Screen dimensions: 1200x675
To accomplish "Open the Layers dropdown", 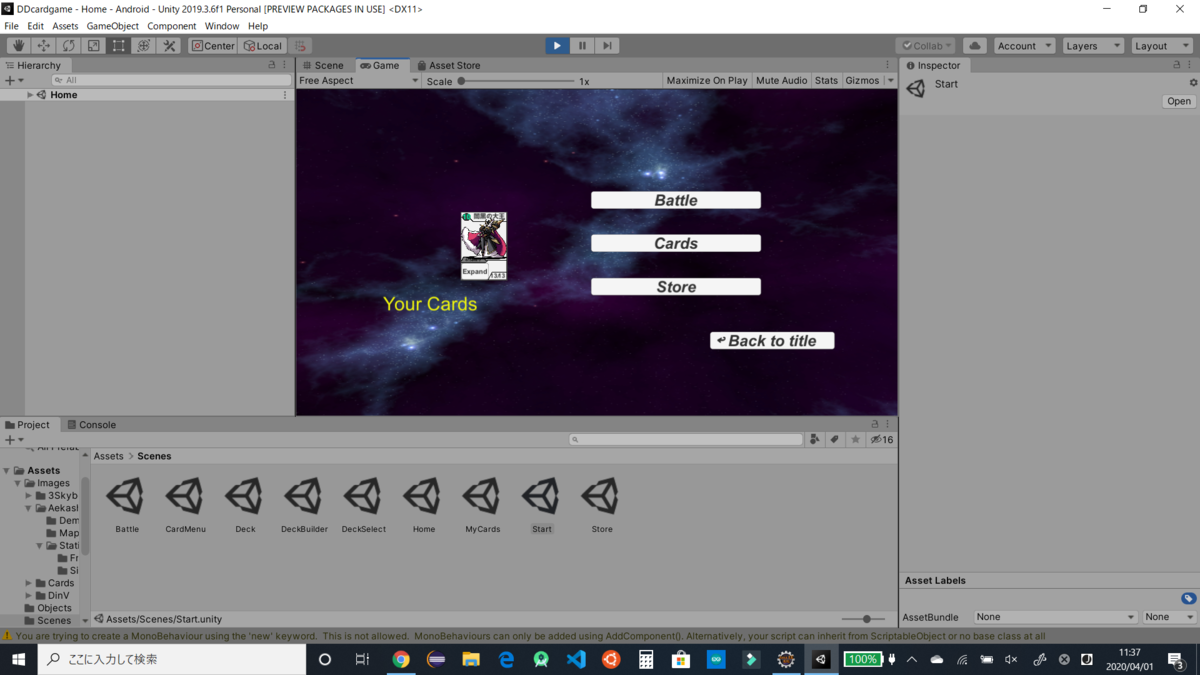I will [x=1092, y=46].
